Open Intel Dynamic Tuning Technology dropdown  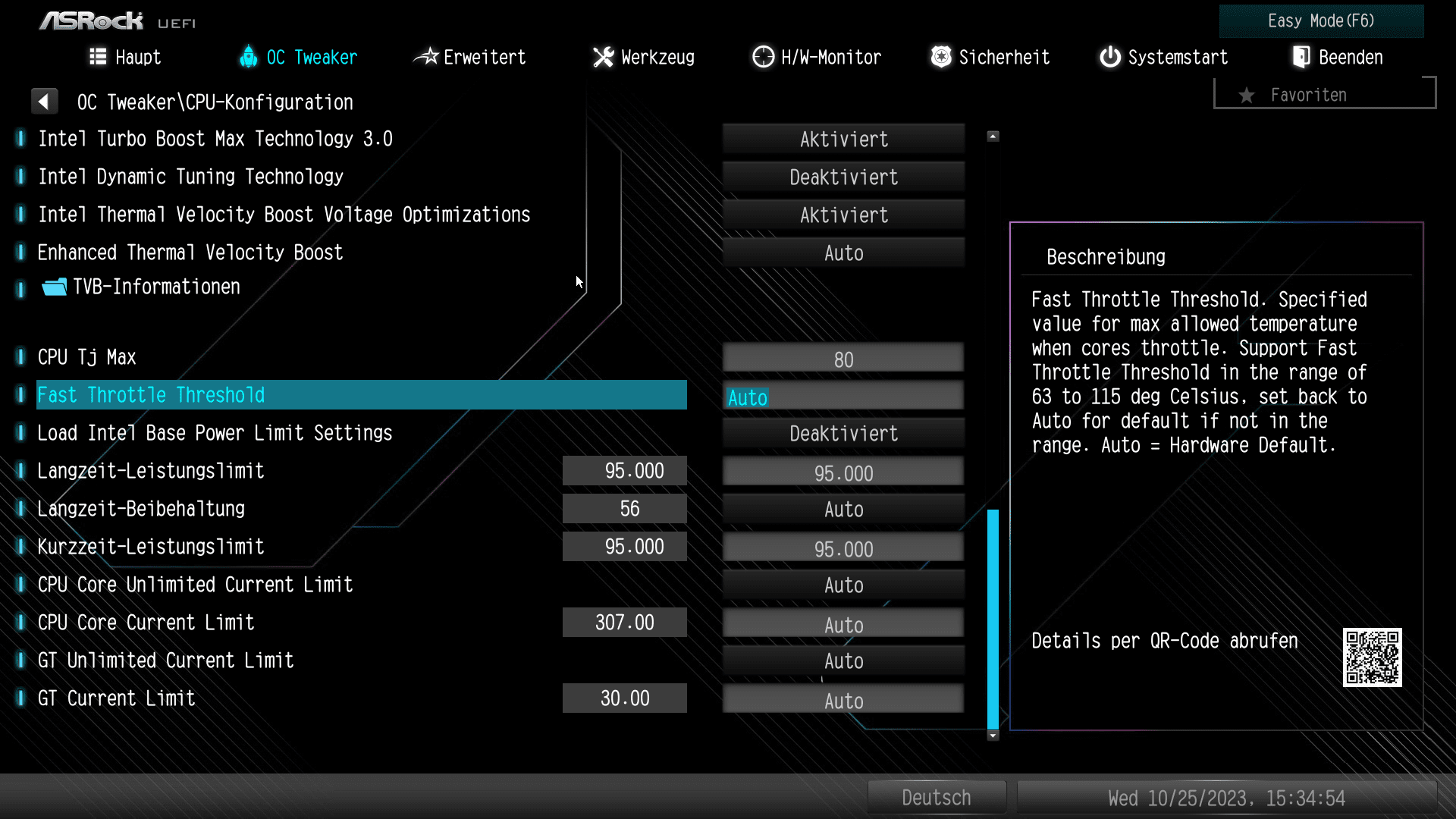pos(843,177)
